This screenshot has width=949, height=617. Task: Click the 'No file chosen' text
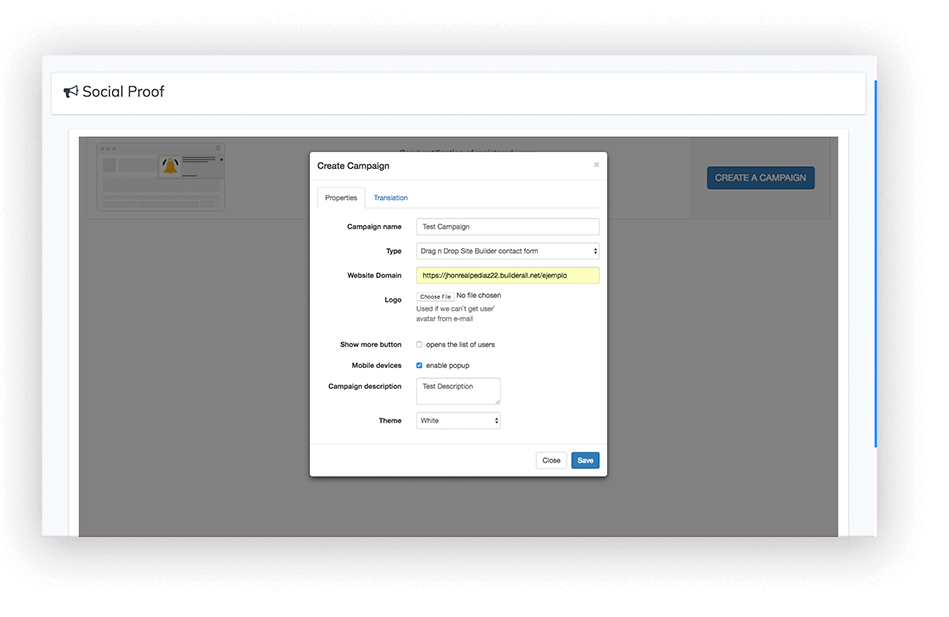point(478,296)
